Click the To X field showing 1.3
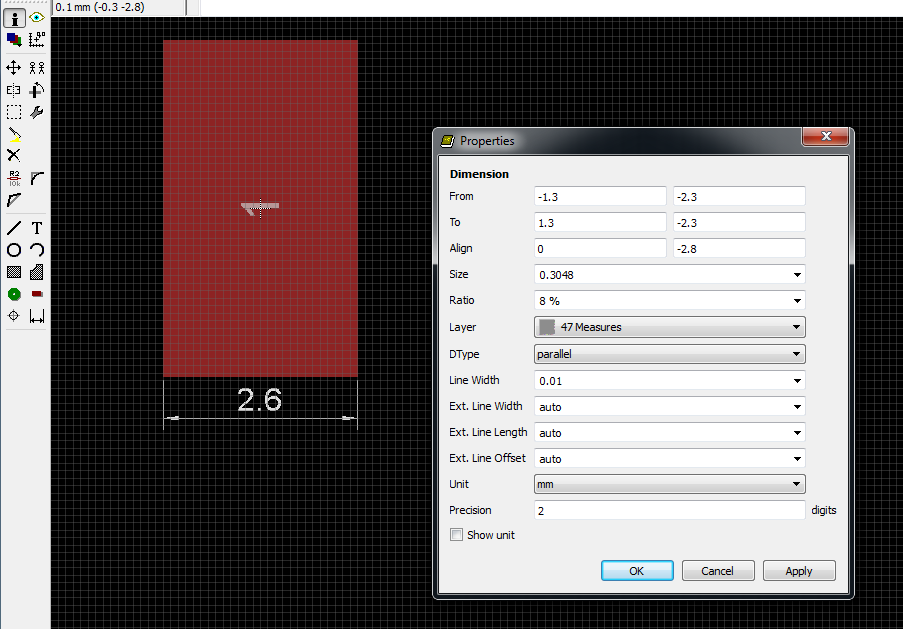 [x=600, y=222]
